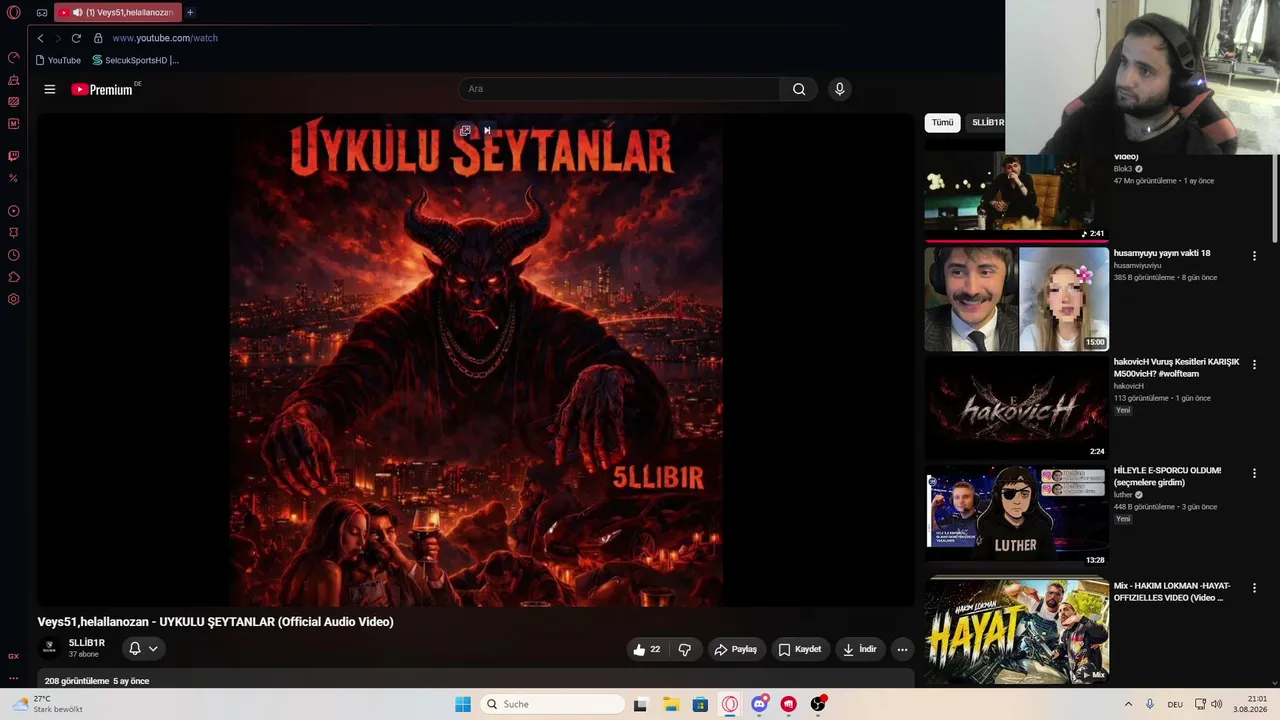The height and width of the screenshot is (720, 1280).
Task: Go to YouTube Premium home logo
Action: (x=102, y=90)
